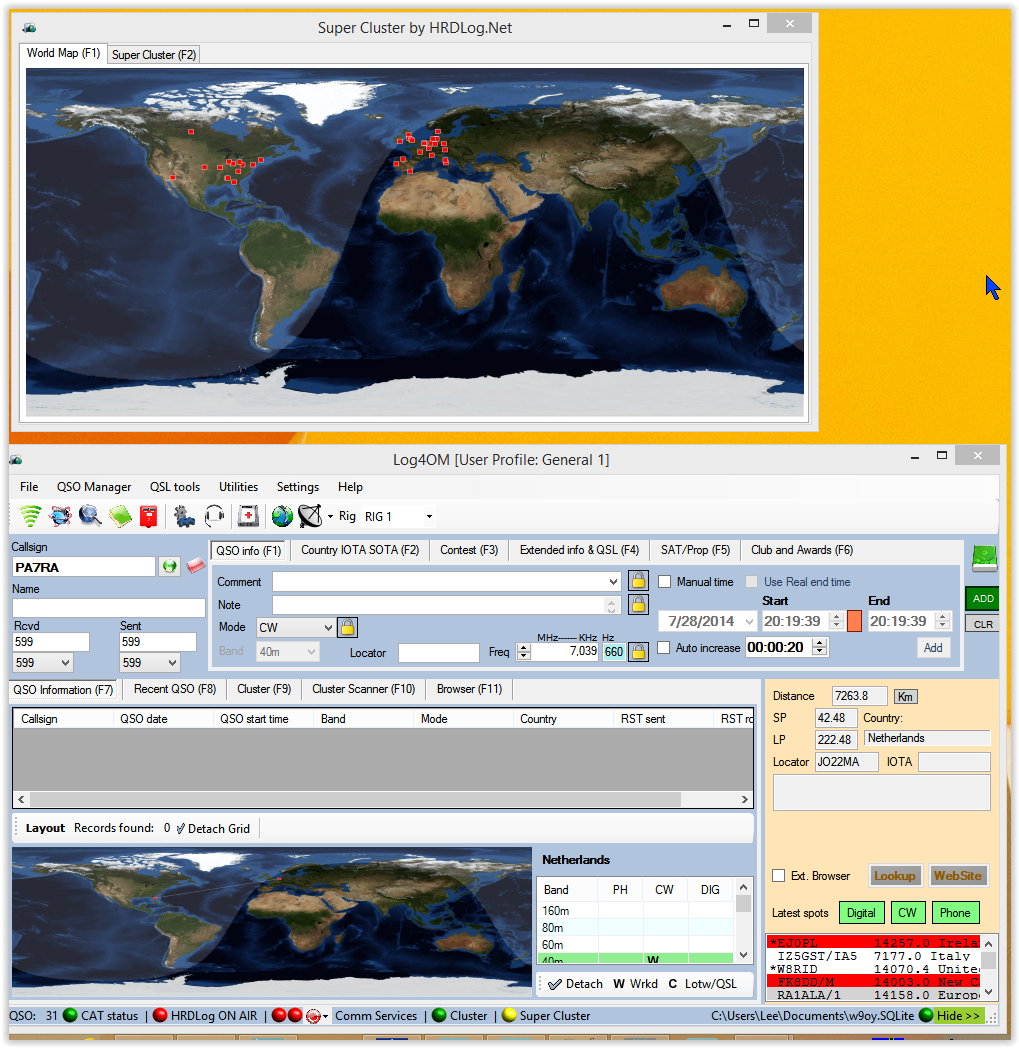Screen dimensions: 1019x1048
Task: Open the Comment dropdown list
Action: pyautogui.click(x=613, y=581)
